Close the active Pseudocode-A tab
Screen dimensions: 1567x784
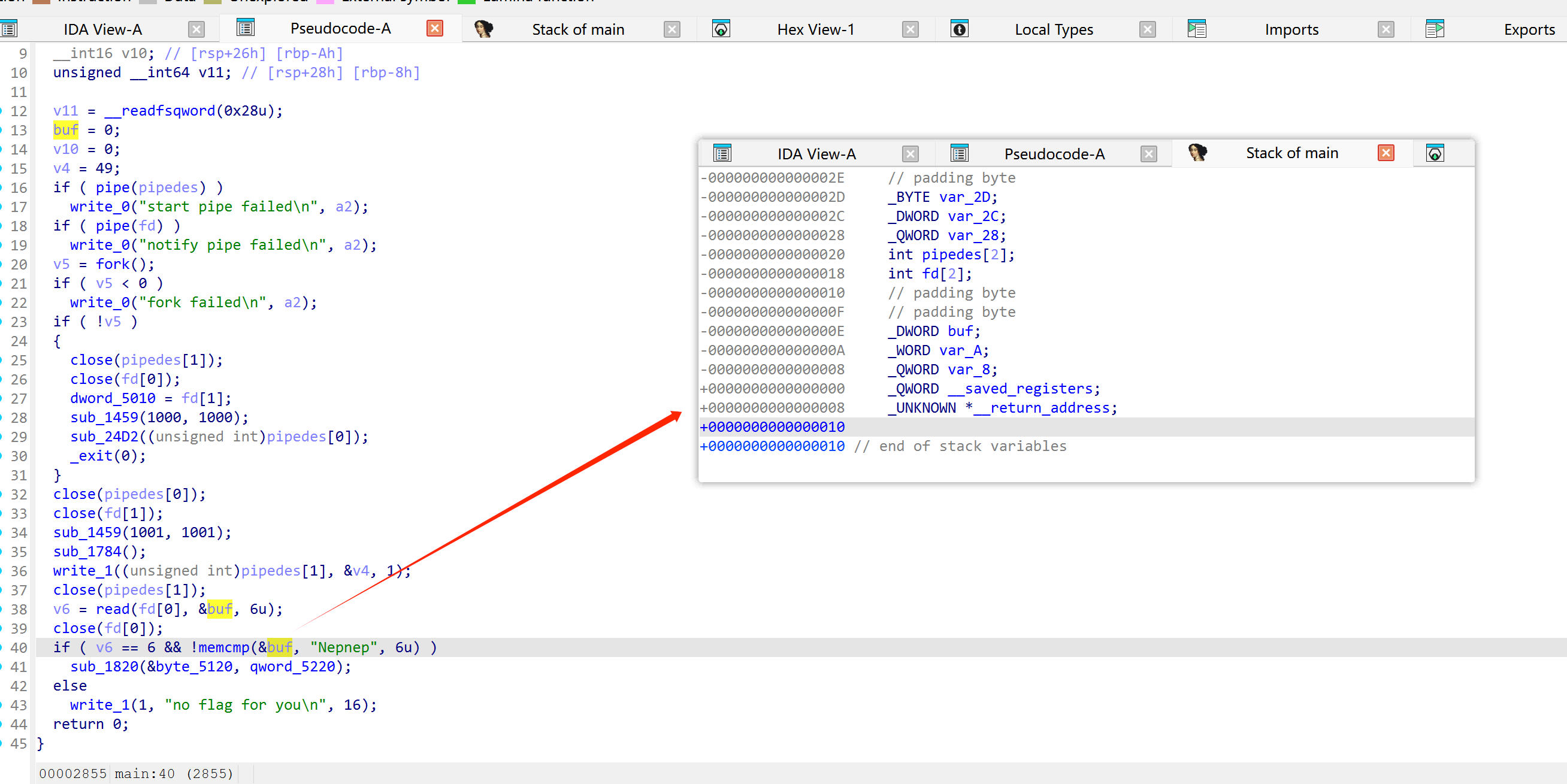coord(434,28)
